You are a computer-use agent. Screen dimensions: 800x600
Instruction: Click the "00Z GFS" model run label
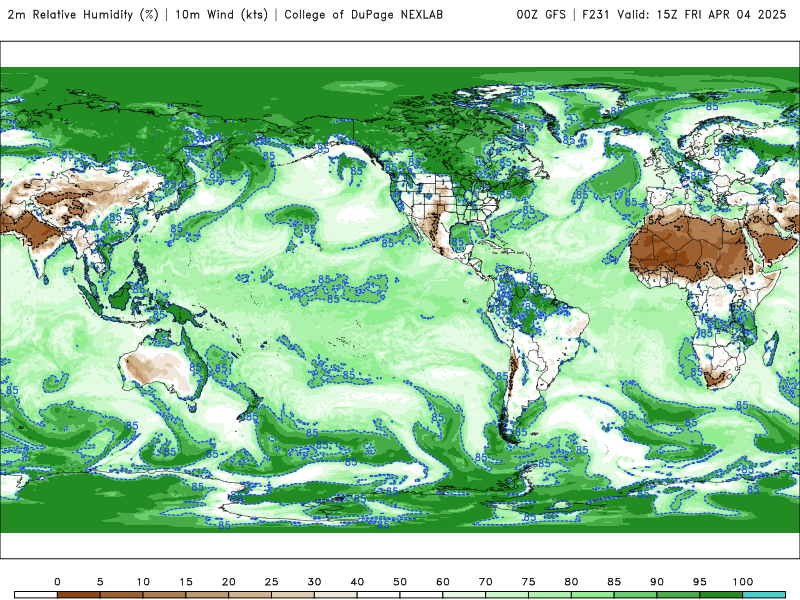click(541, 15)
